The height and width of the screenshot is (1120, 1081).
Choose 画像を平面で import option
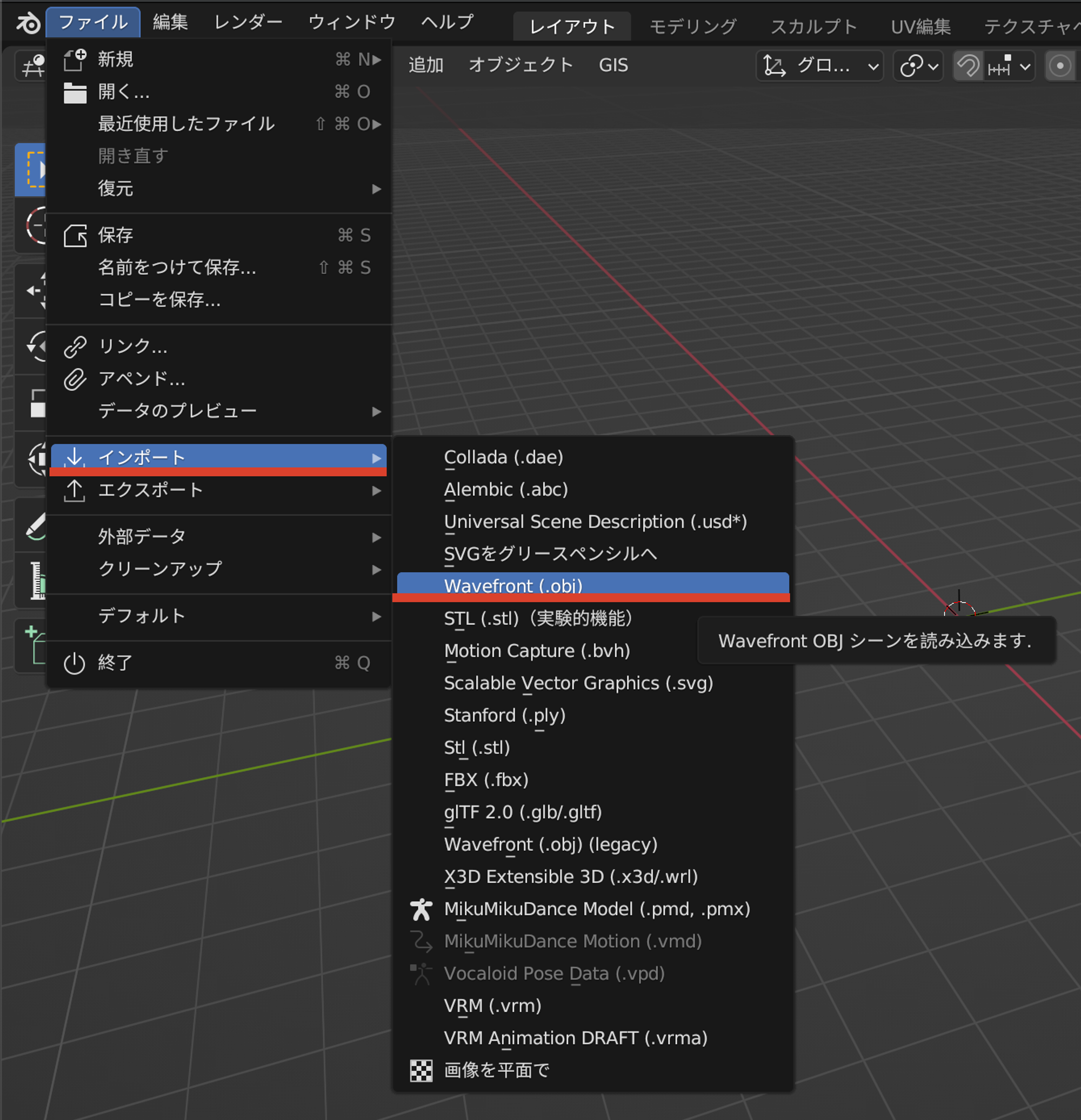593,1071
